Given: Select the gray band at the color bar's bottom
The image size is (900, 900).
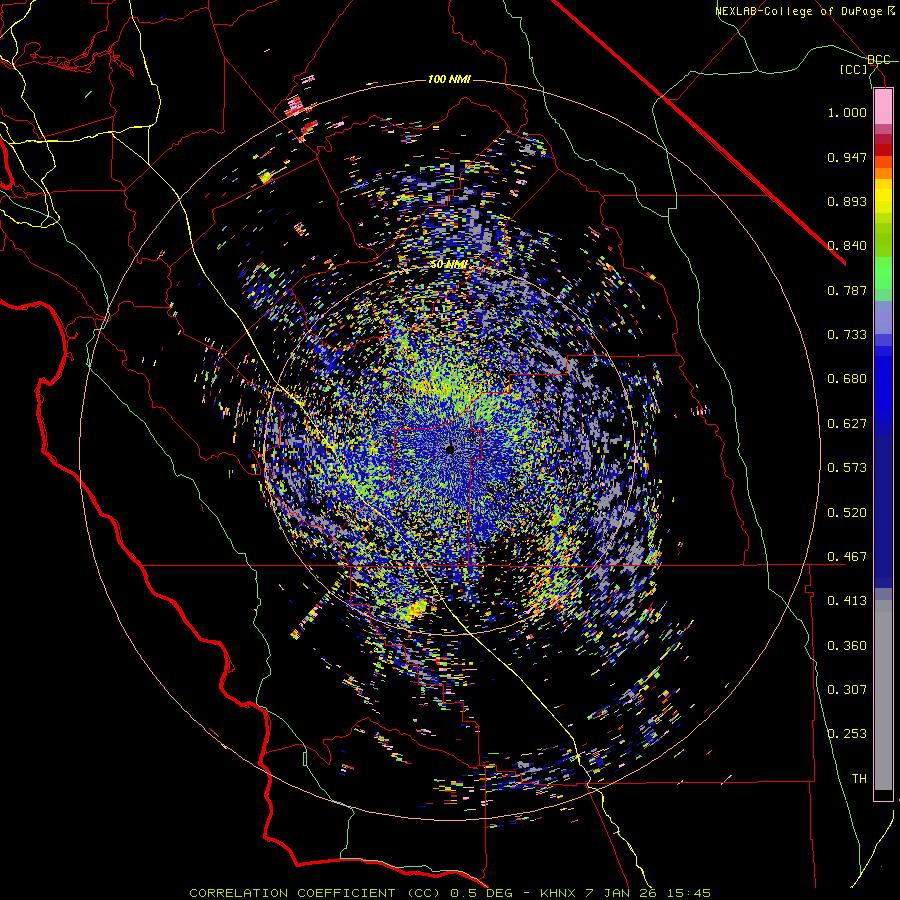Looking at the screenshot, I should tap(883, 695).
